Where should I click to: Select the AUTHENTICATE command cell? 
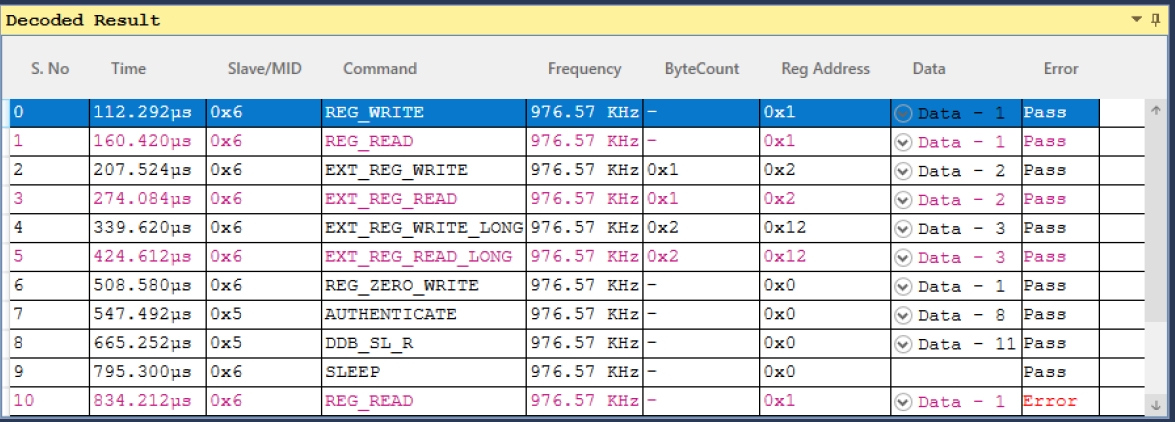pos(424,316)
